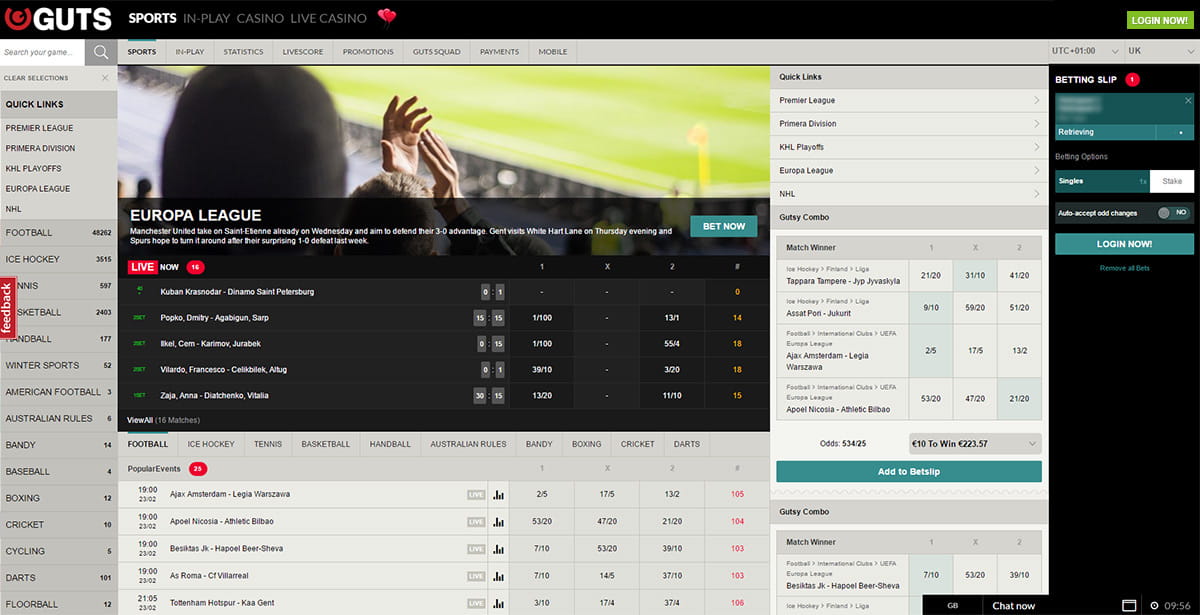Open statistics chart icon for As Roma match
1200x615 pixels.
click(x=499, y=575)
